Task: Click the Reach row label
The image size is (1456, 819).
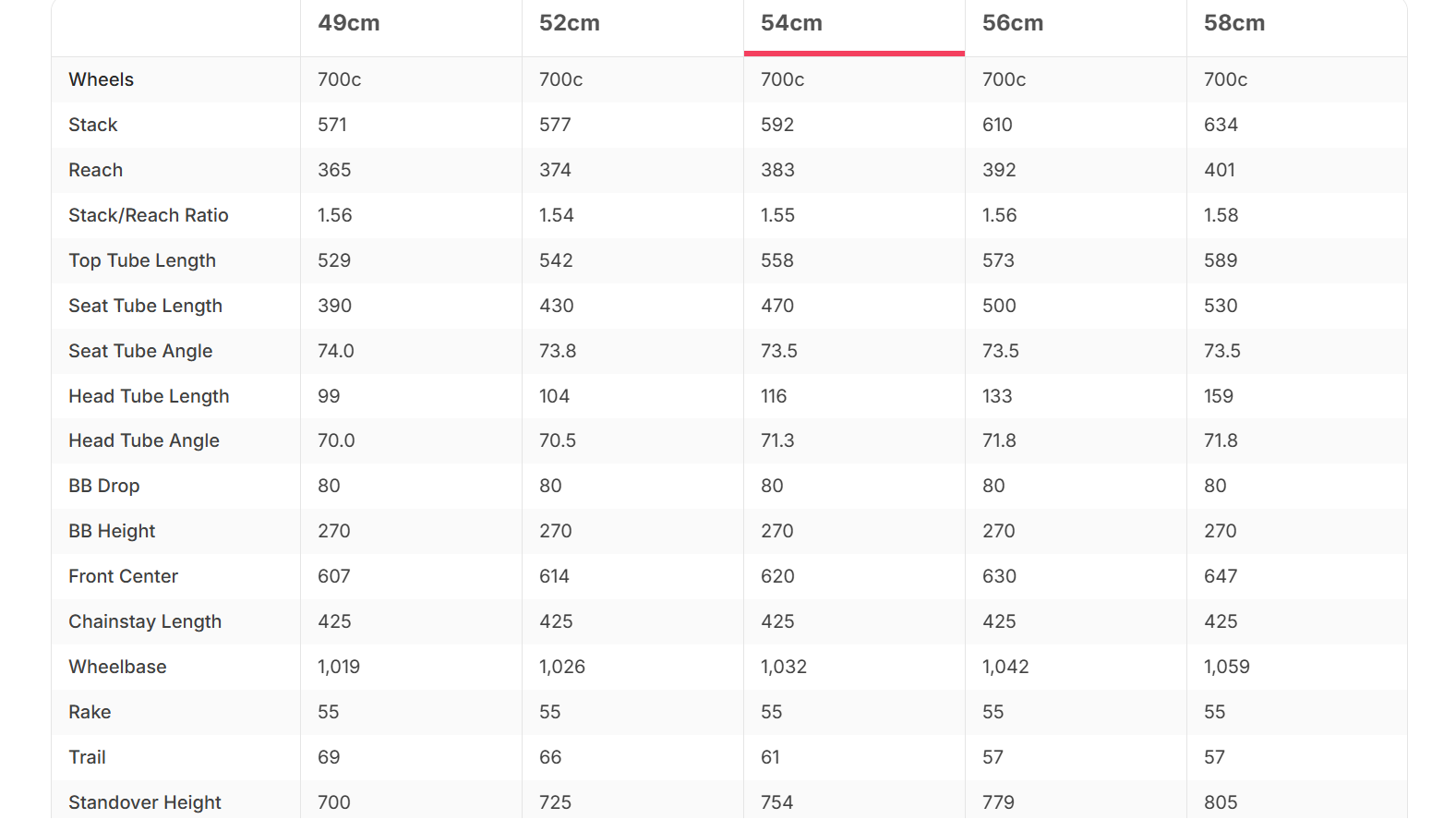Action: [96, 170]
